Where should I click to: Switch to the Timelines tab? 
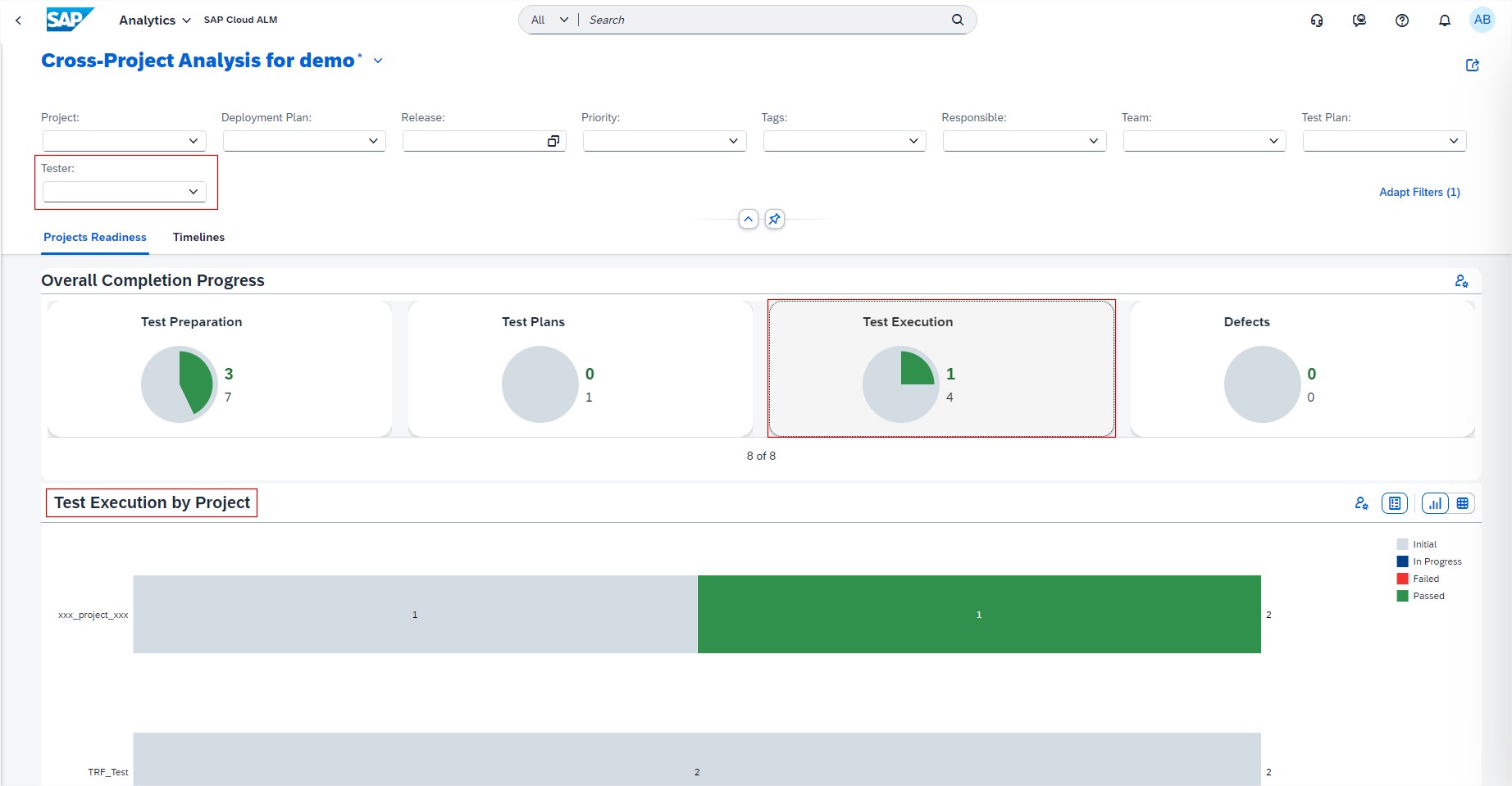[x=198, y=237]
